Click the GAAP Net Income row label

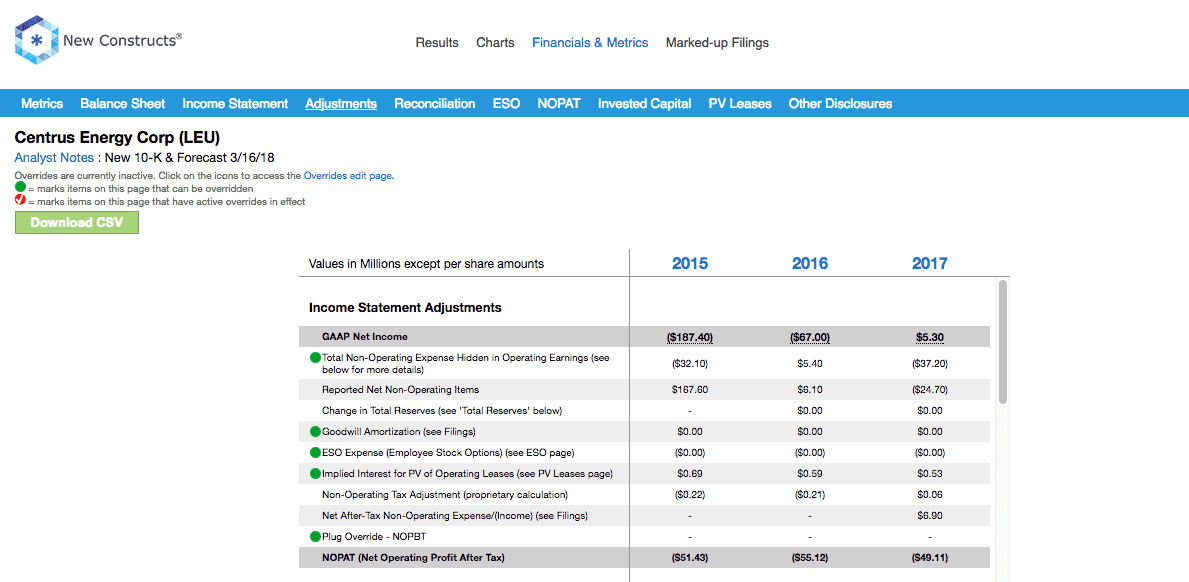click(367, 336)
